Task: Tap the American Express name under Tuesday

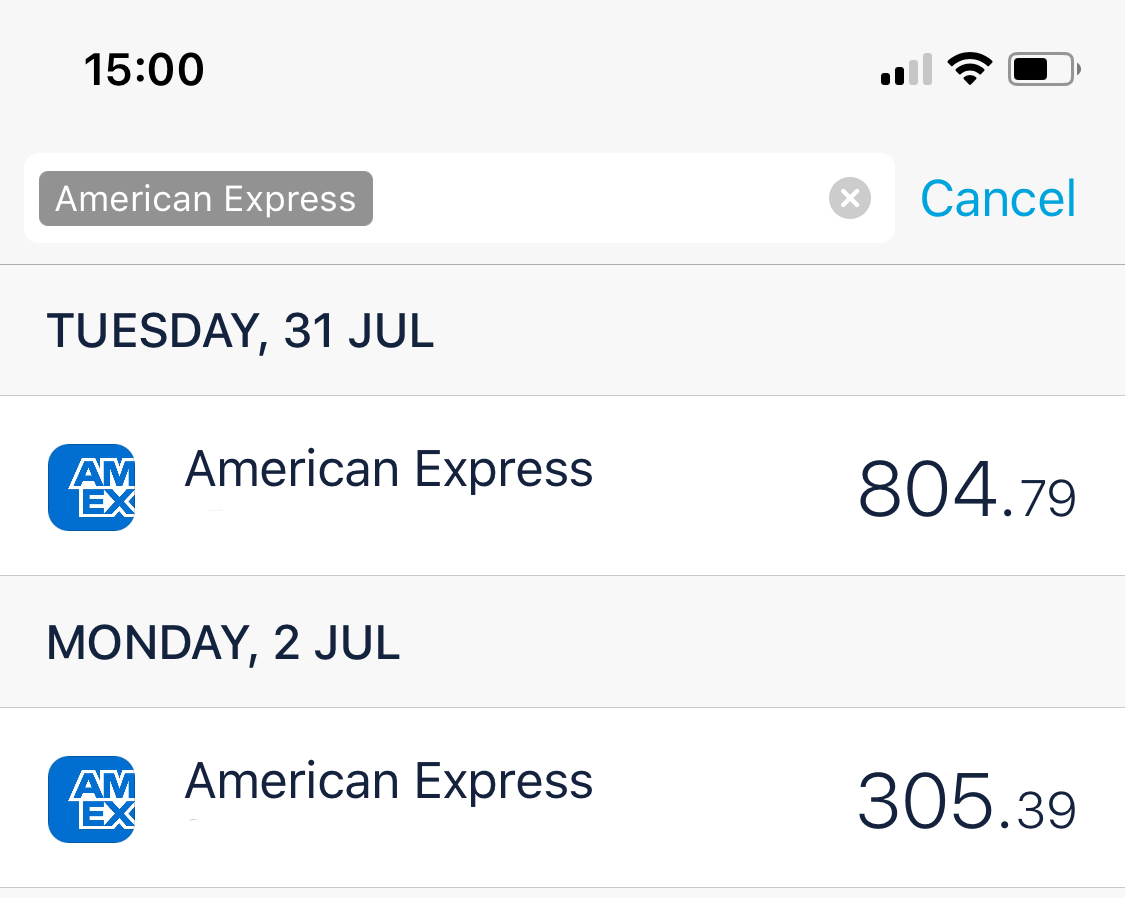Action: (389, 469)
